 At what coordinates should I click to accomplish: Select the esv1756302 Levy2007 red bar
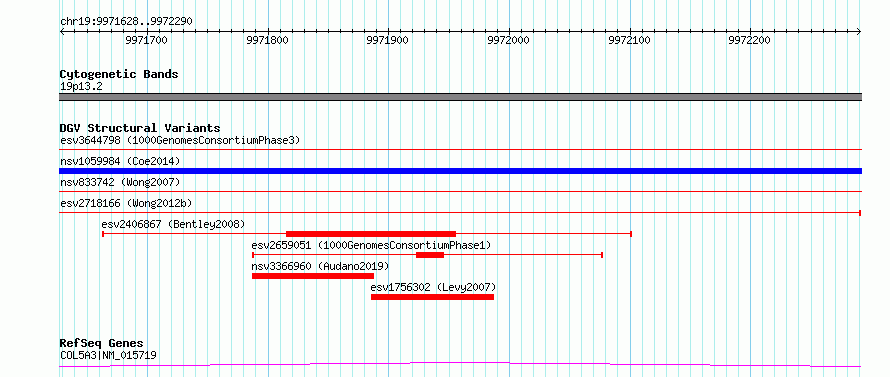coord(432,297)
